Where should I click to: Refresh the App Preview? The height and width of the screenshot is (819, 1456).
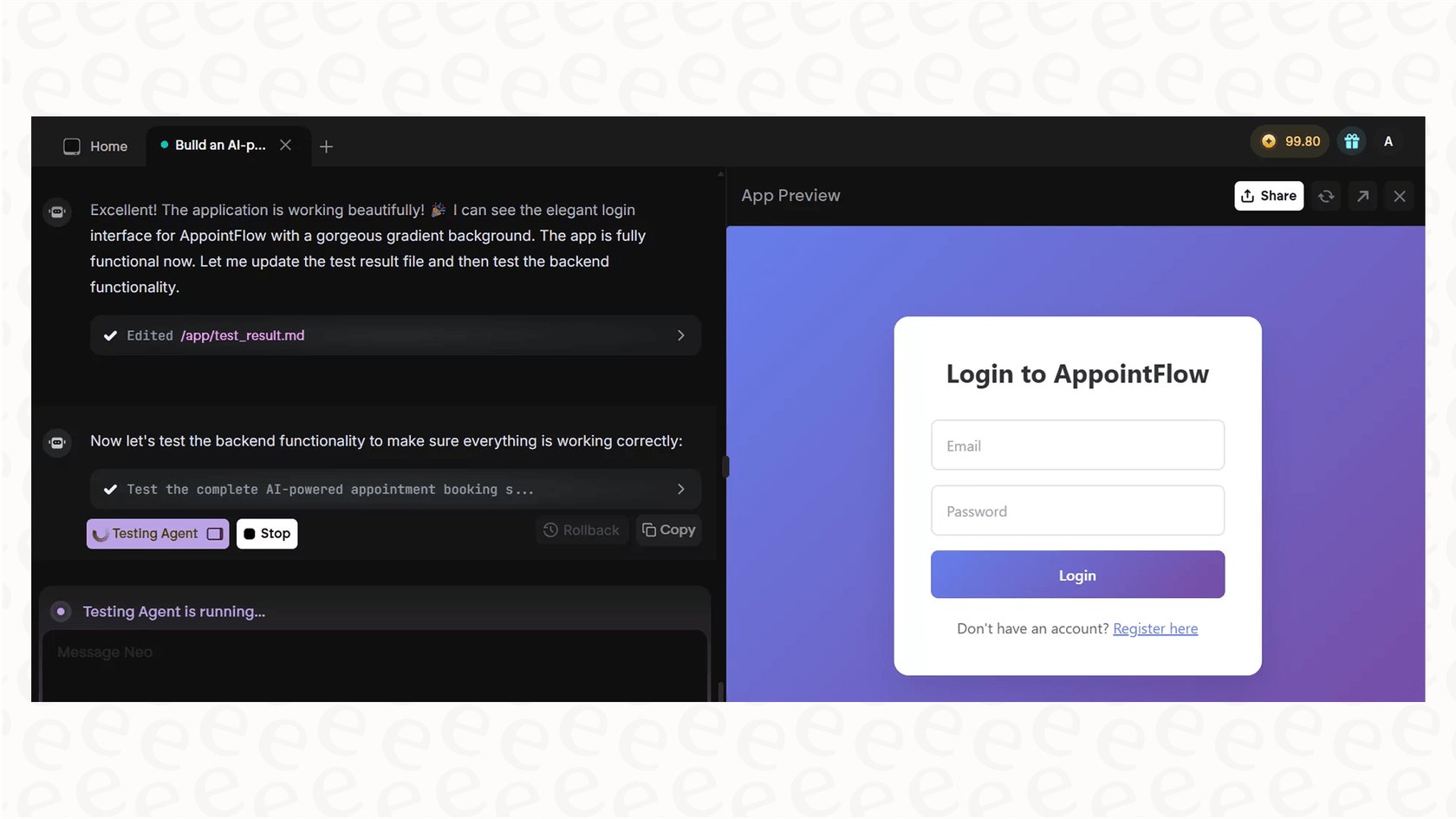pyautogui.click(x=1325, y=196)
